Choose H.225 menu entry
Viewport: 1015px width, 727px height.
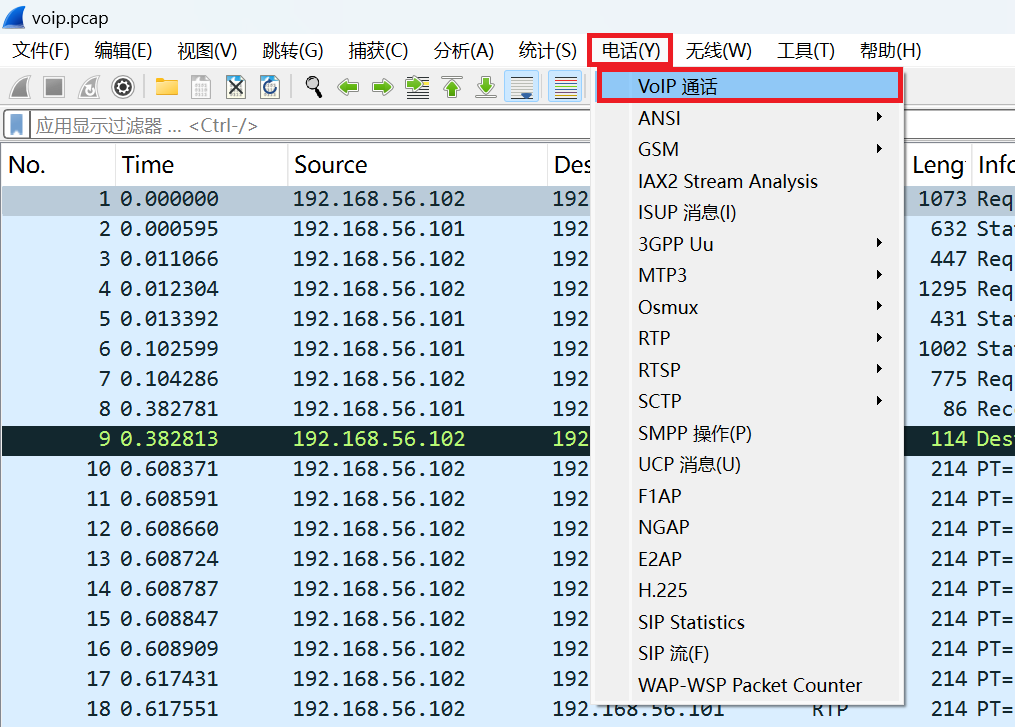pyautogui.click(x=749, y=590)
